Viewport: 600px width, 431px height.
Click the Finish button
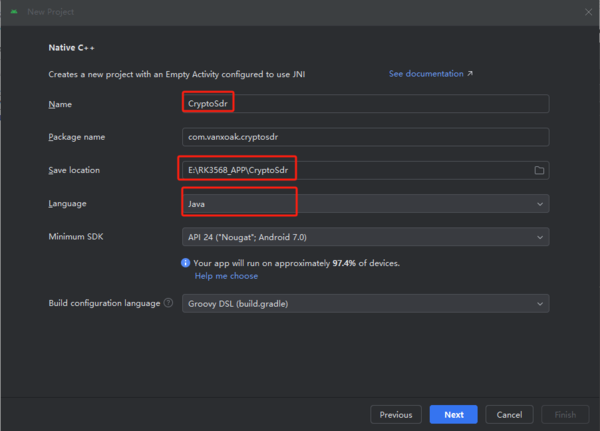tap(565, 414)
